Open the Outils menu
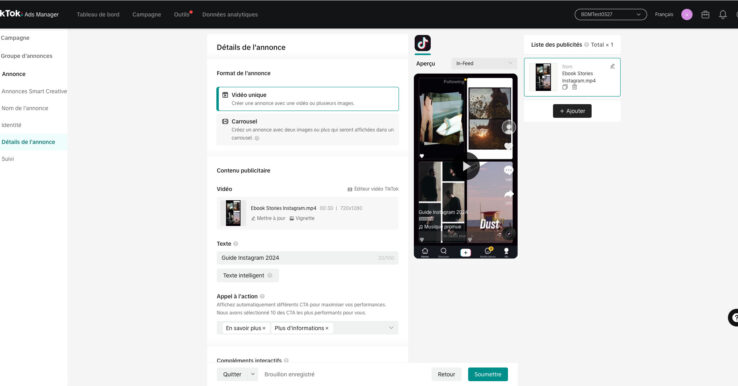 pos(182,15)
